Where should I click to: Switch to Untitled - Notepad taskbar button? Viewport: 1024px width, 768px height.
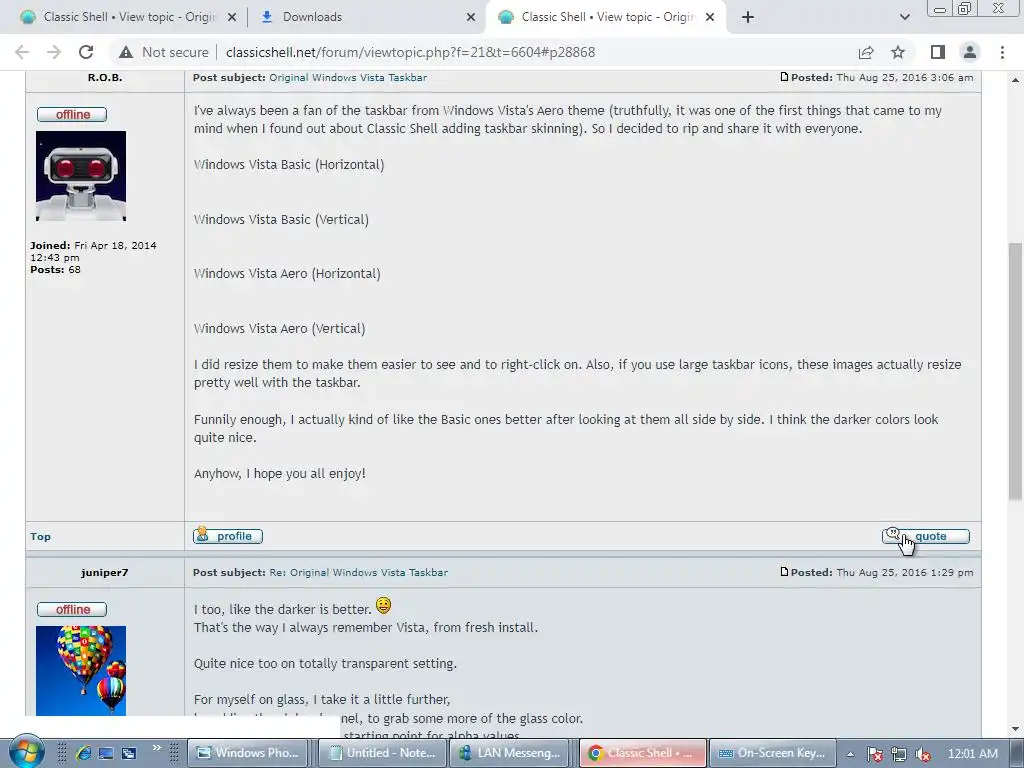click(383, 753)
